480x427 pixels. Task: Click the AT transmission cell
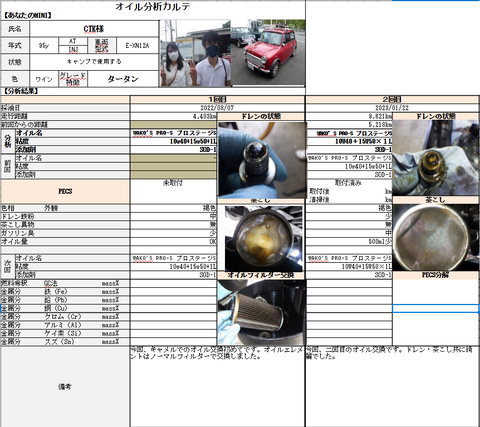tap(73, 41)
